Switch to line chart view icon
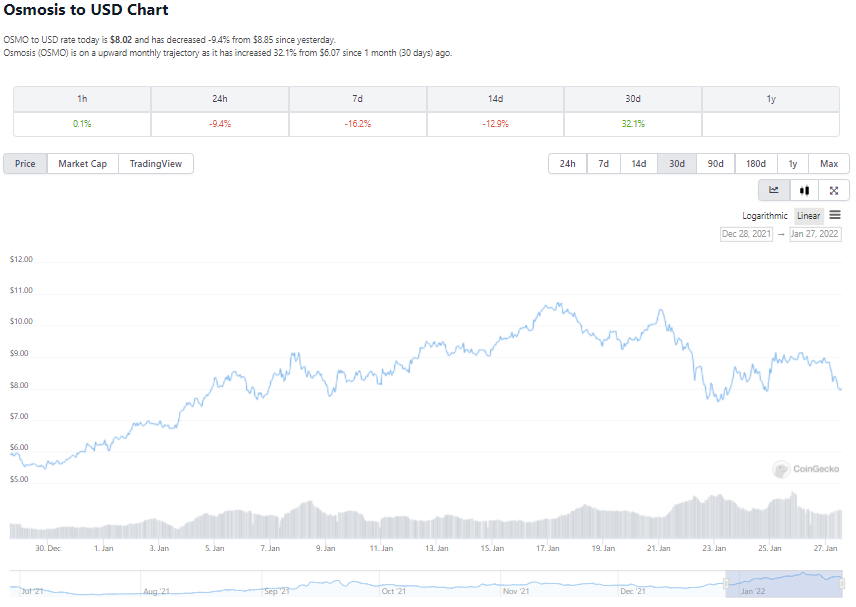The width and height of the screenshot is (856, 607). [774, 191]
